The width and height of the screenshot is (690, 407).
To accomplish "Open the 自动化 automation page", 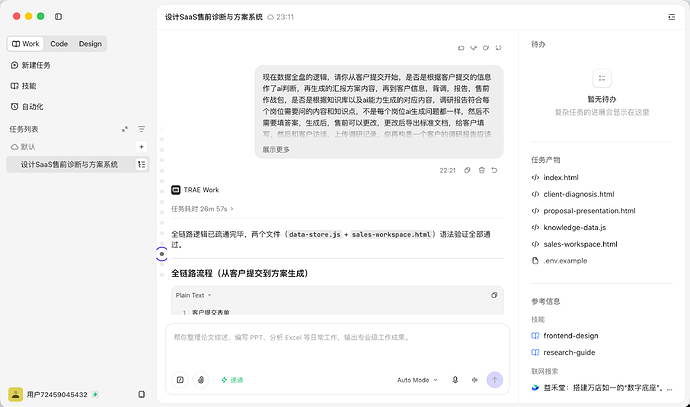I will [26, 106].
